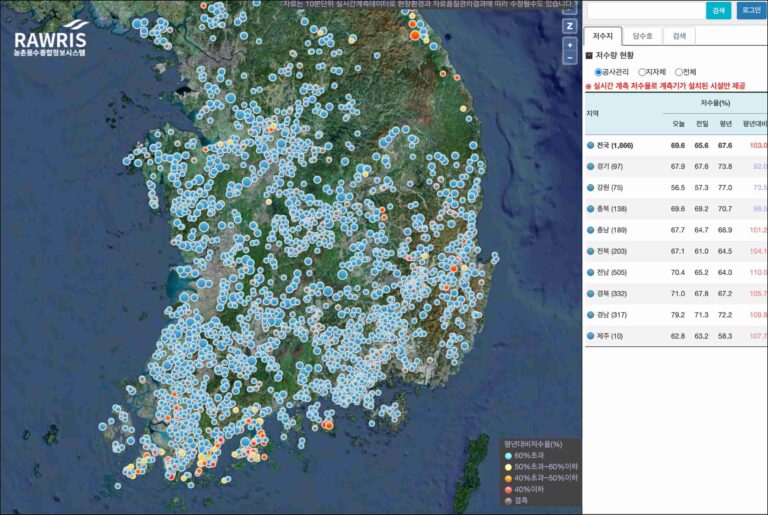Select the 전체 radio option
This screenshot has height=515, width=768.
coord(679,72)
